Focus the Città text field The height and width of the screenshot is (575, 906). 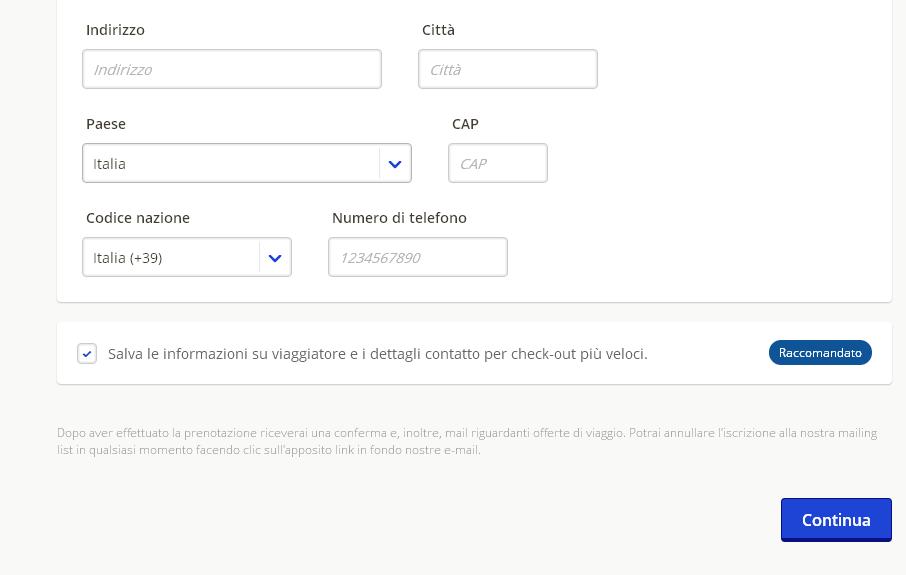coord(507,69)
